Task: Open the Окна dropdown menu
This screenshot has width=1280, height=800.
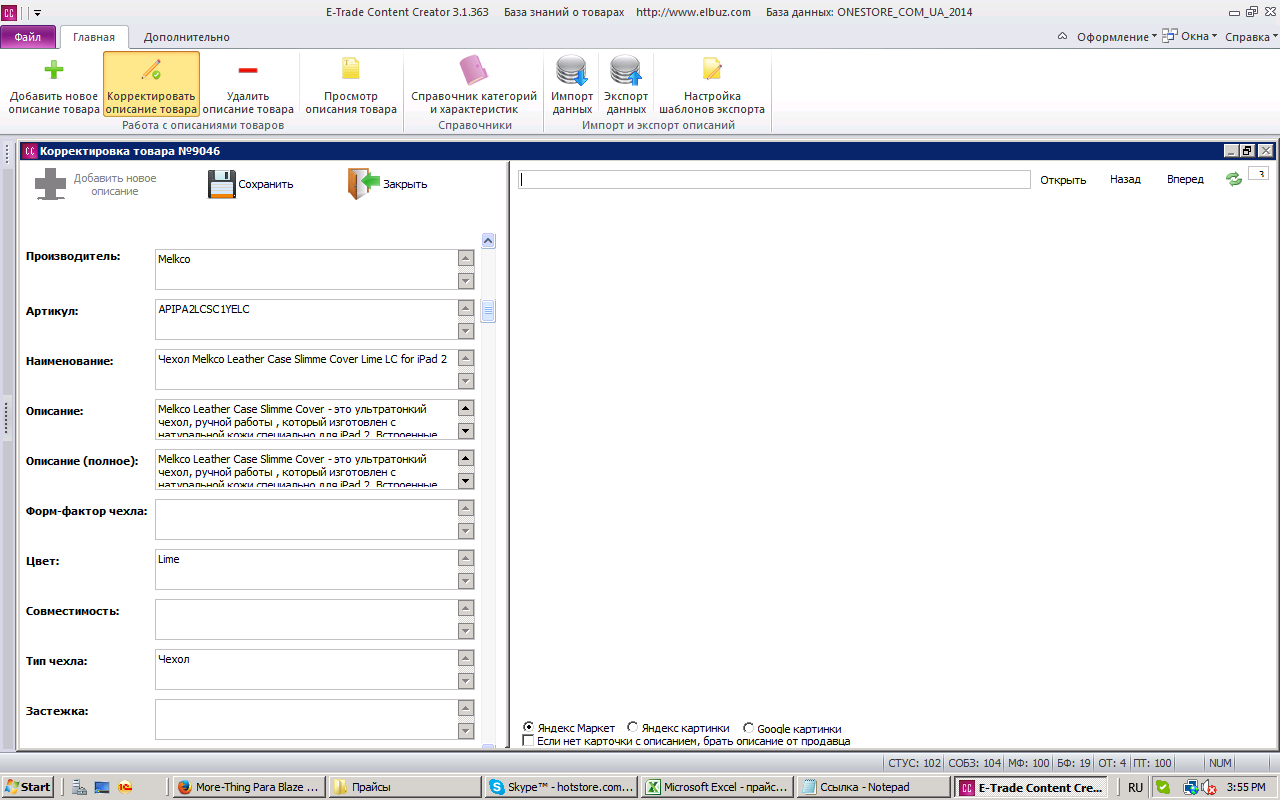Action: tap(1190, 36)
